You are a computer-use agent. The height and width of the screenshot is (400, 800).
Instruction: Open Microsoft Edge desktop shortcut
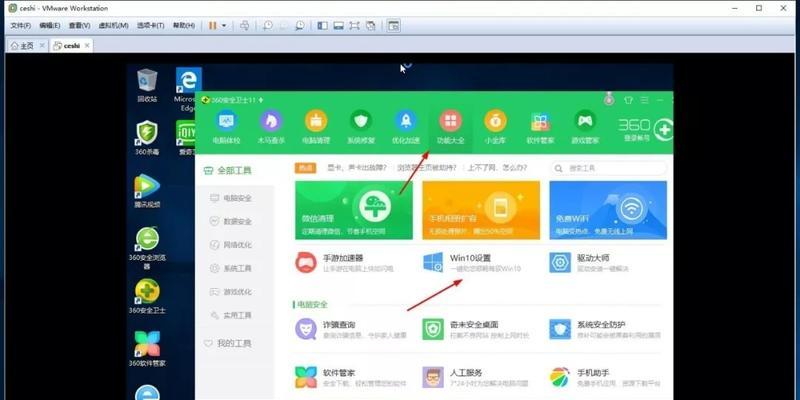point(188,89)
